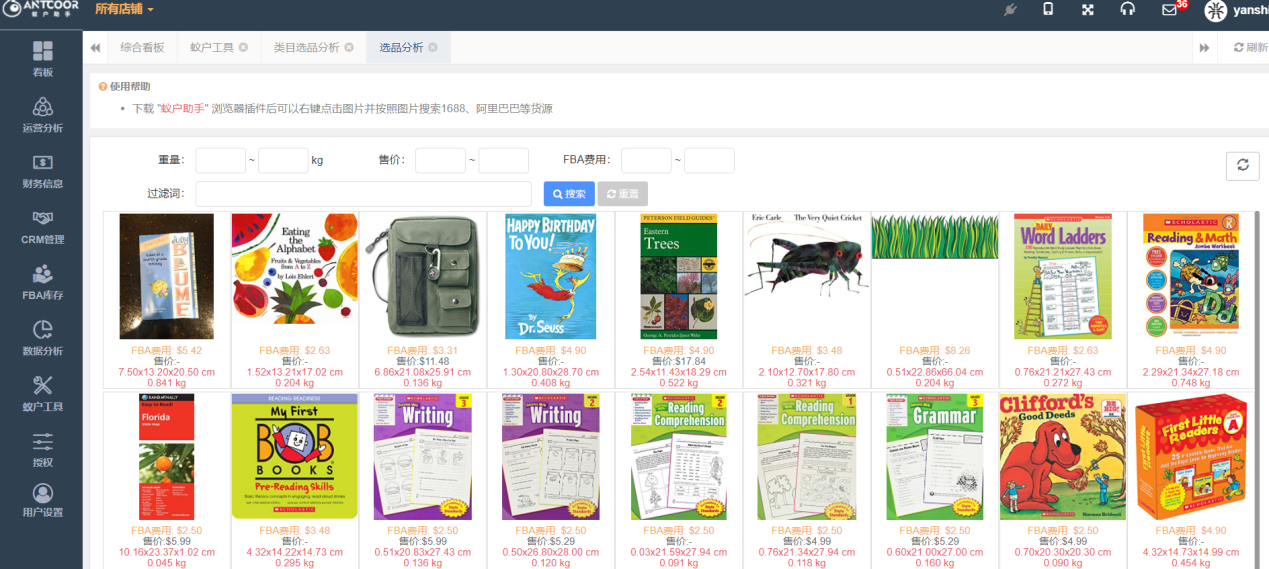Click the minimum 重量 weight input
The image size is (1269, 569).
coord(220,160)
